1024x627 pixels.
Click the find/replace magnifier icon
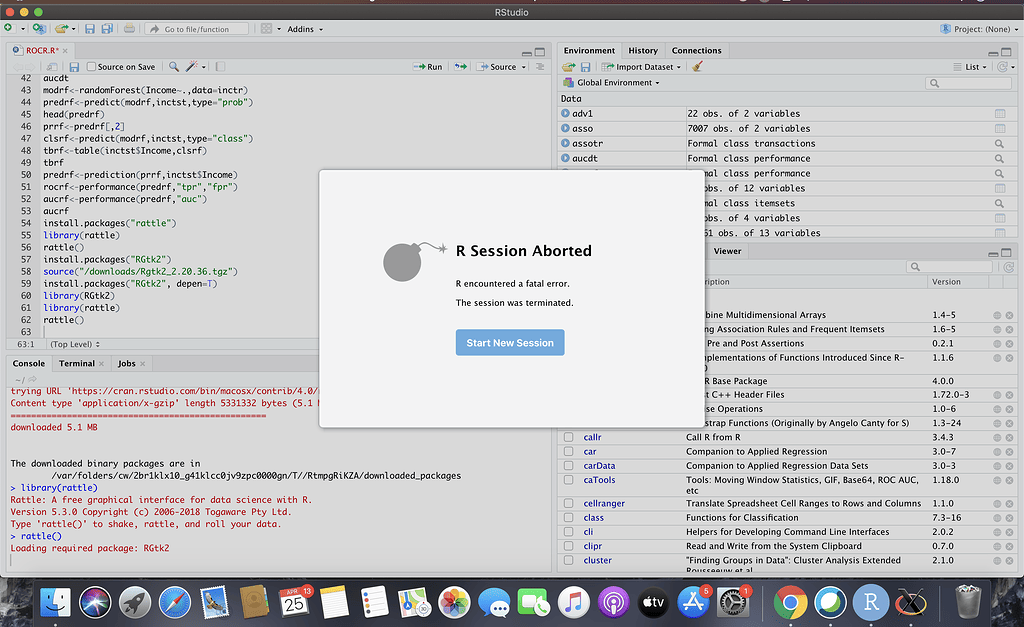click(x=174, y=67)
